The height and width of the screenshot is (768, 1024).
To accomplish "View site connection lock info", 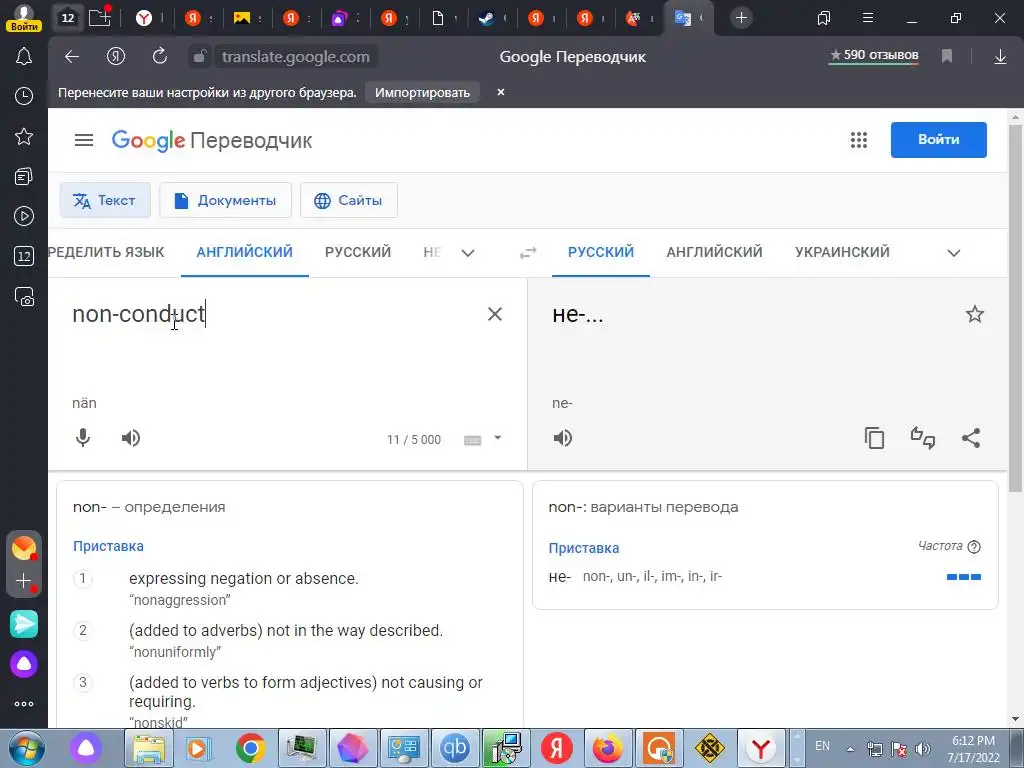I will [199, 57].
